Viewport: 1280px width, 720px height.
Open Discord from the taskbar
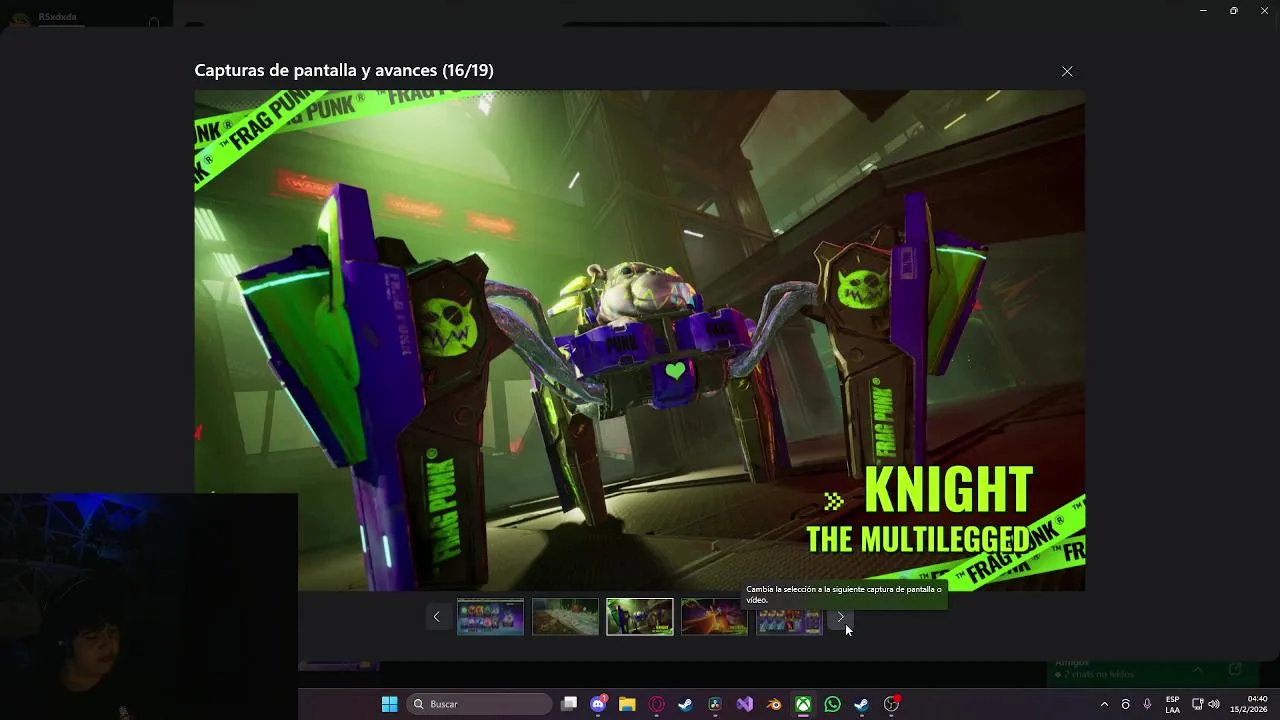point(598,704)
